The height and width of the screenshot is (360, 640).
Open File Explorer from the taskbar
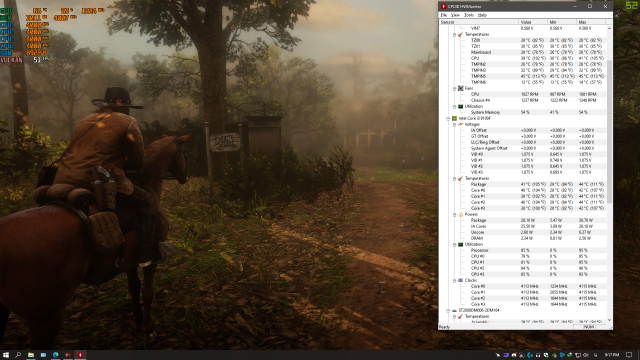[31, 355]
